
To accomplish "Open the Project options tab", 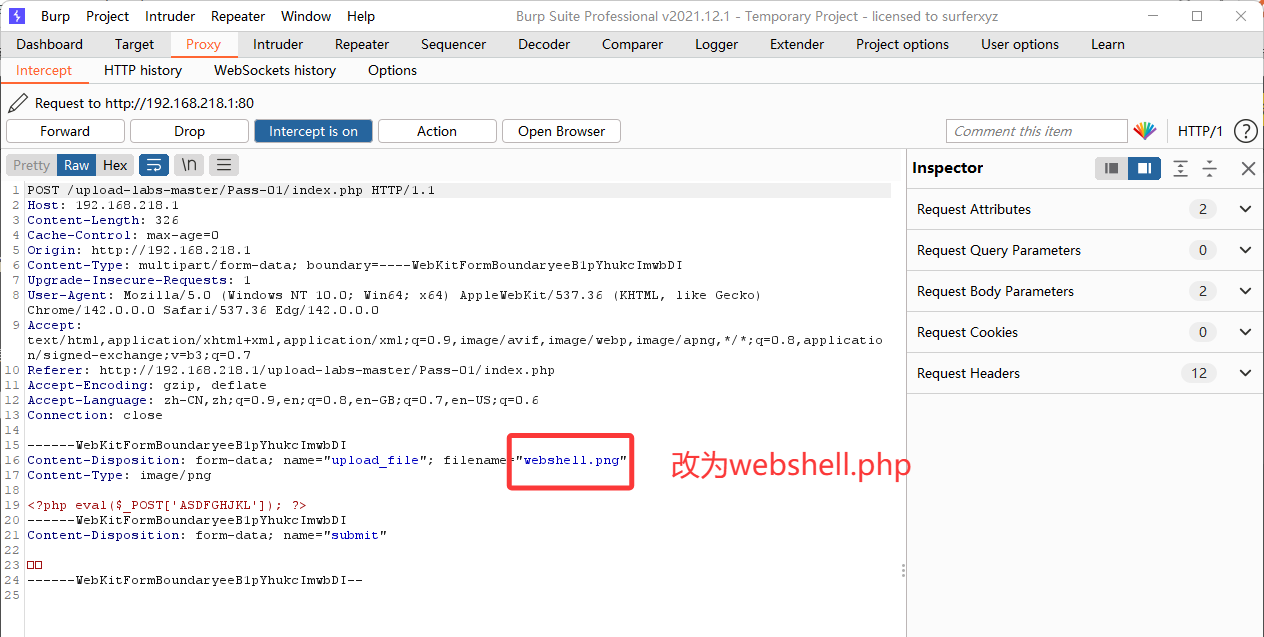I will coord(902,44).
